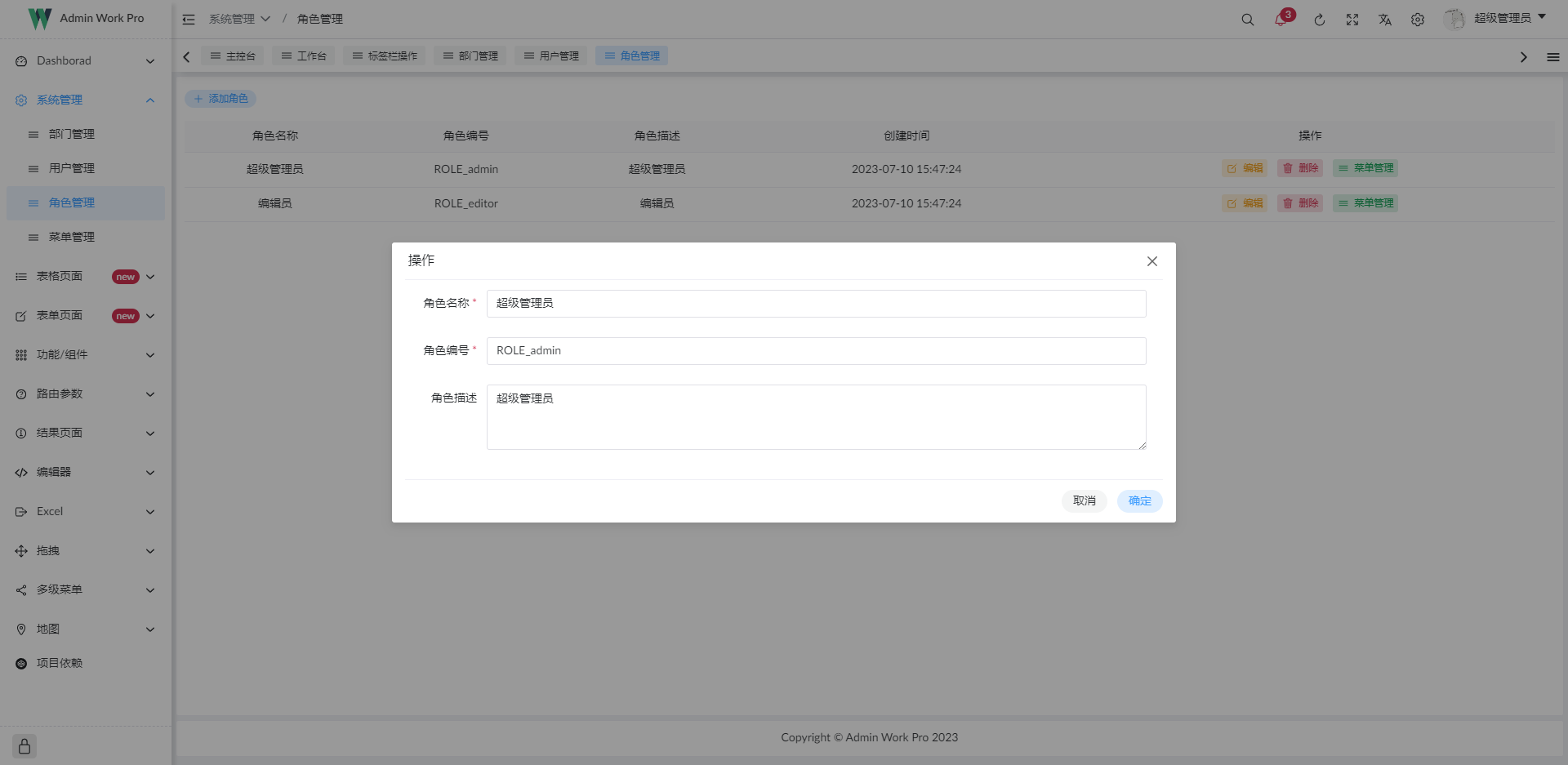Open settings via the gear icon

1418,19
